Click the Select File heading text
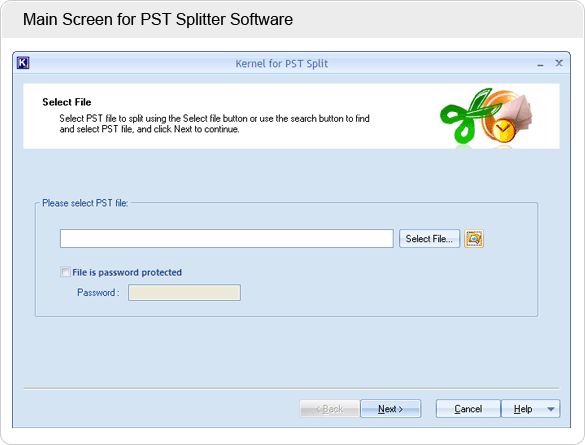Image resolution: width=585 pixels, height=445 pixels. 67,102
